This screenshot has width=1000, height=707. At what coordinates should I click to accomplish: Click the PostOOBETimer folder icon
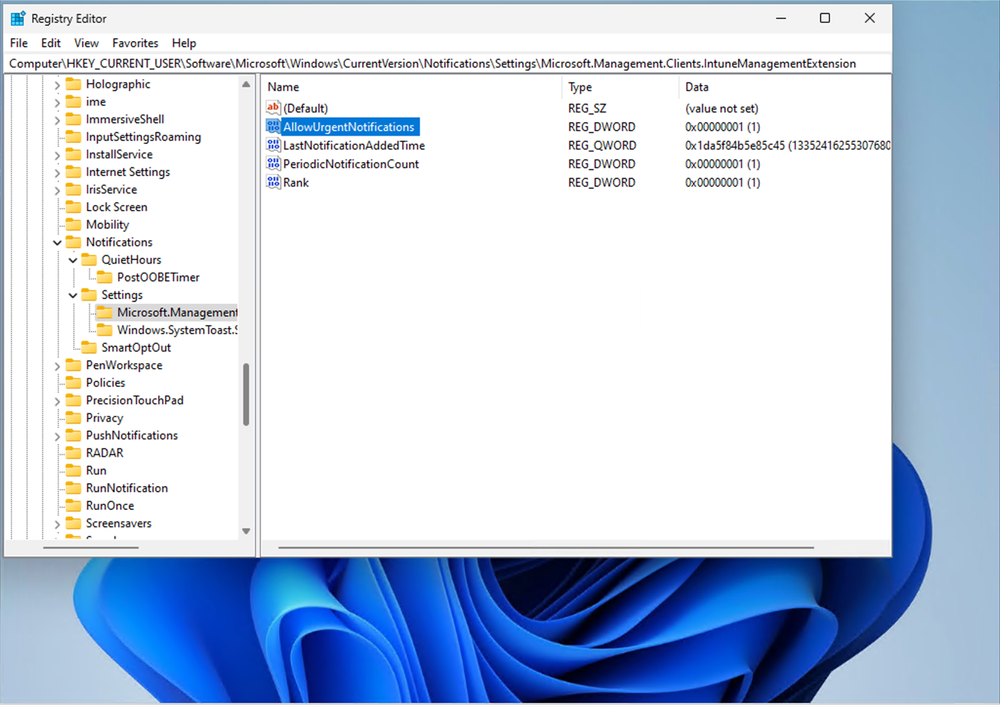point(105,277)
